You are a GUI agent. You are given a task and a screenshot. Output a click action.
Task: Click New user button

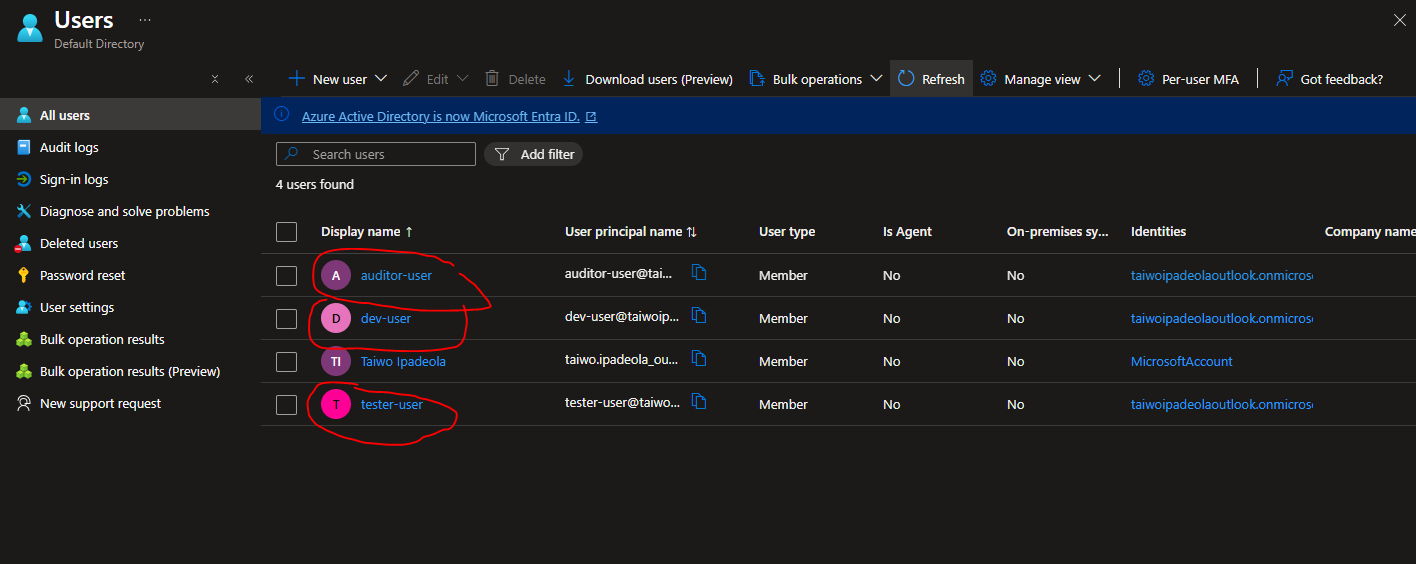pos(328,79)
